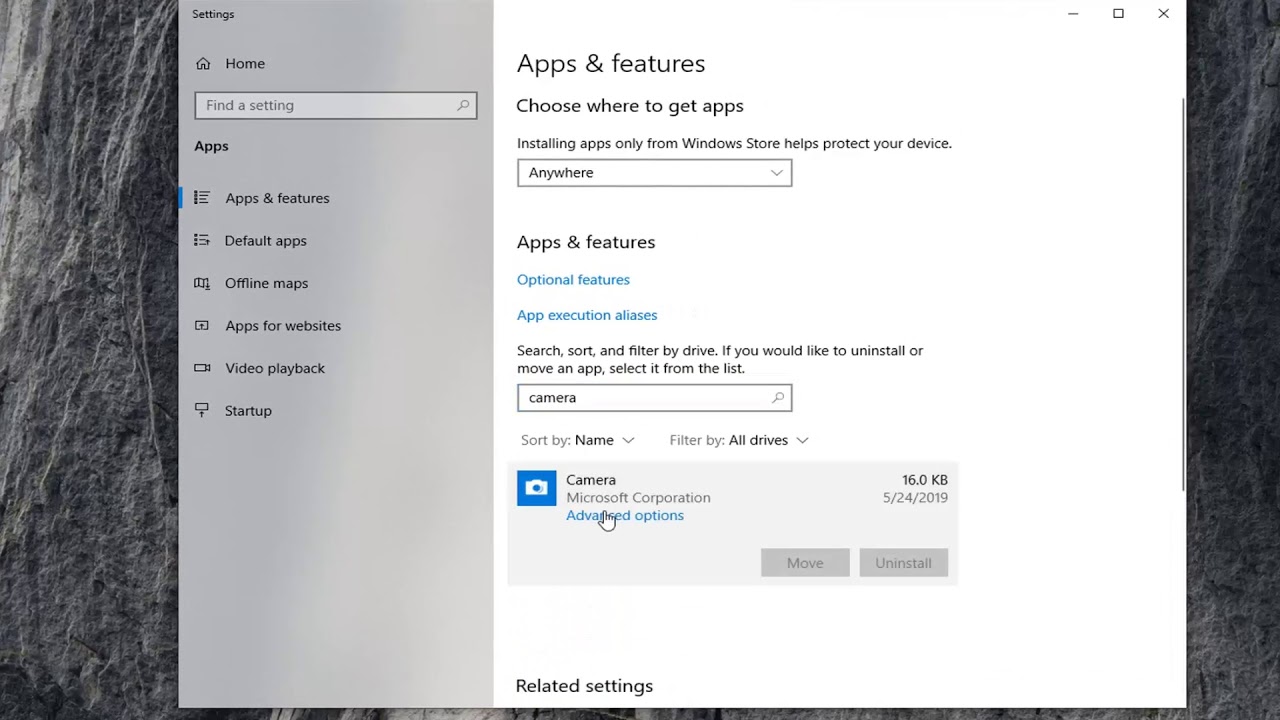Click the Apps & features list icon

pyautogui.click(x=202, y=198)
